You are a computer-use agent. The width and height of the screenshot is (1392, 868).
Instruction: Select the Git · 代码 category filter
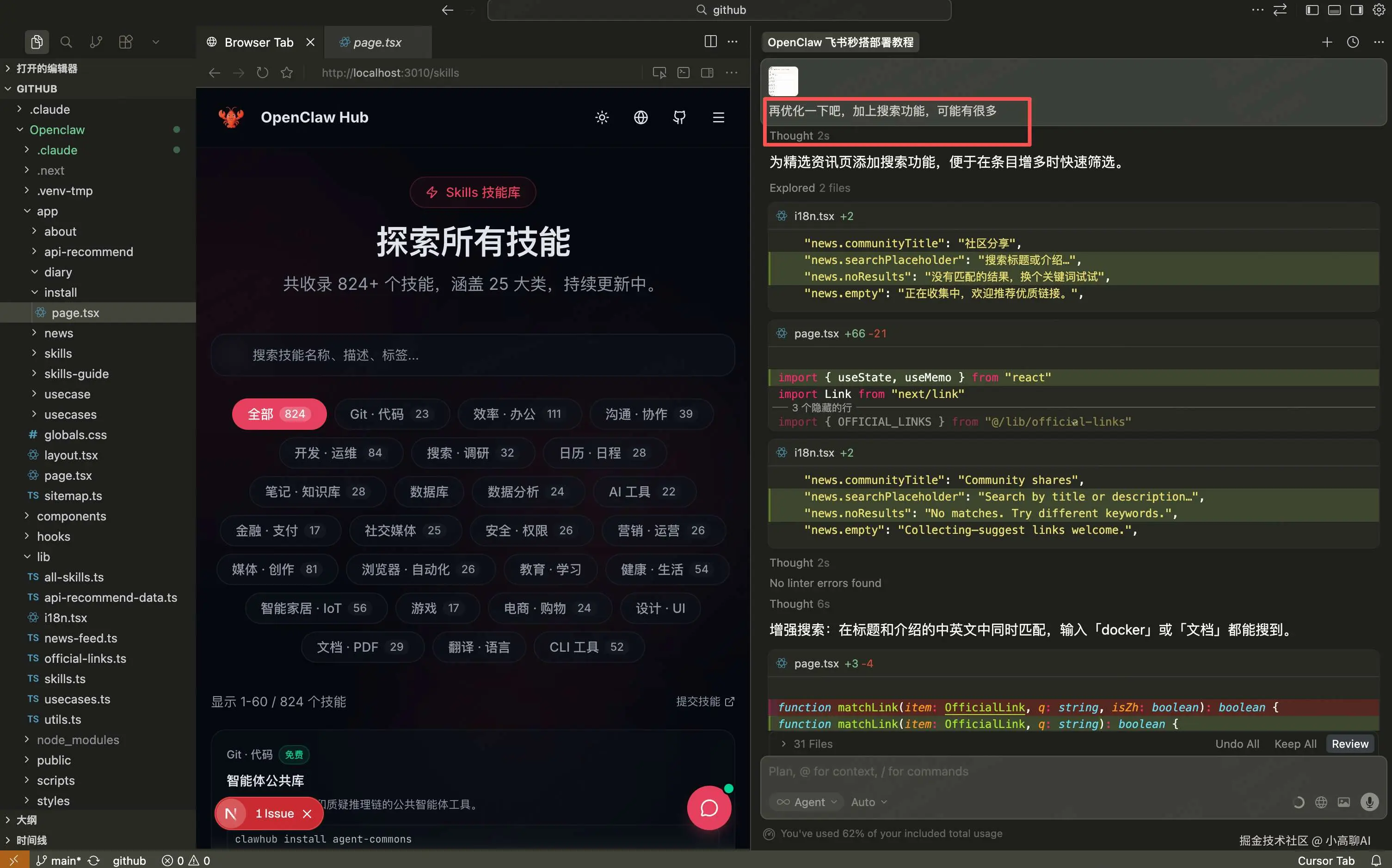pyautogui.click(x=390, y=414)
